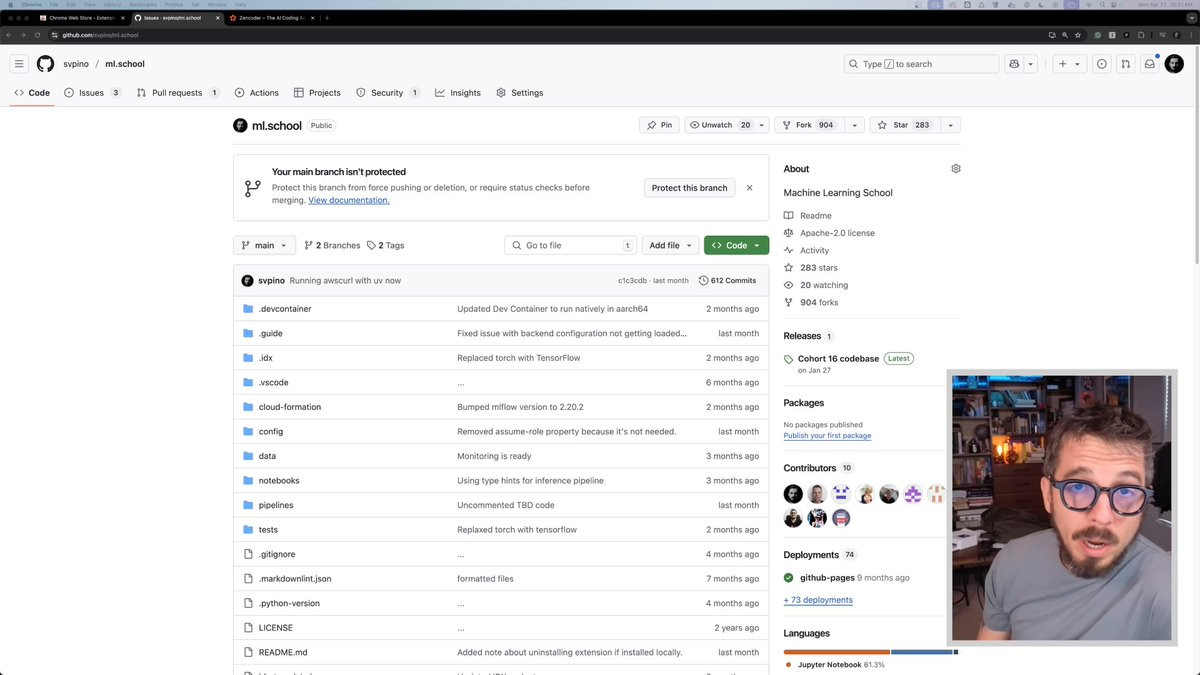Click the Go to file search box
1200x675 pixels.
click(x=570, y=245)
